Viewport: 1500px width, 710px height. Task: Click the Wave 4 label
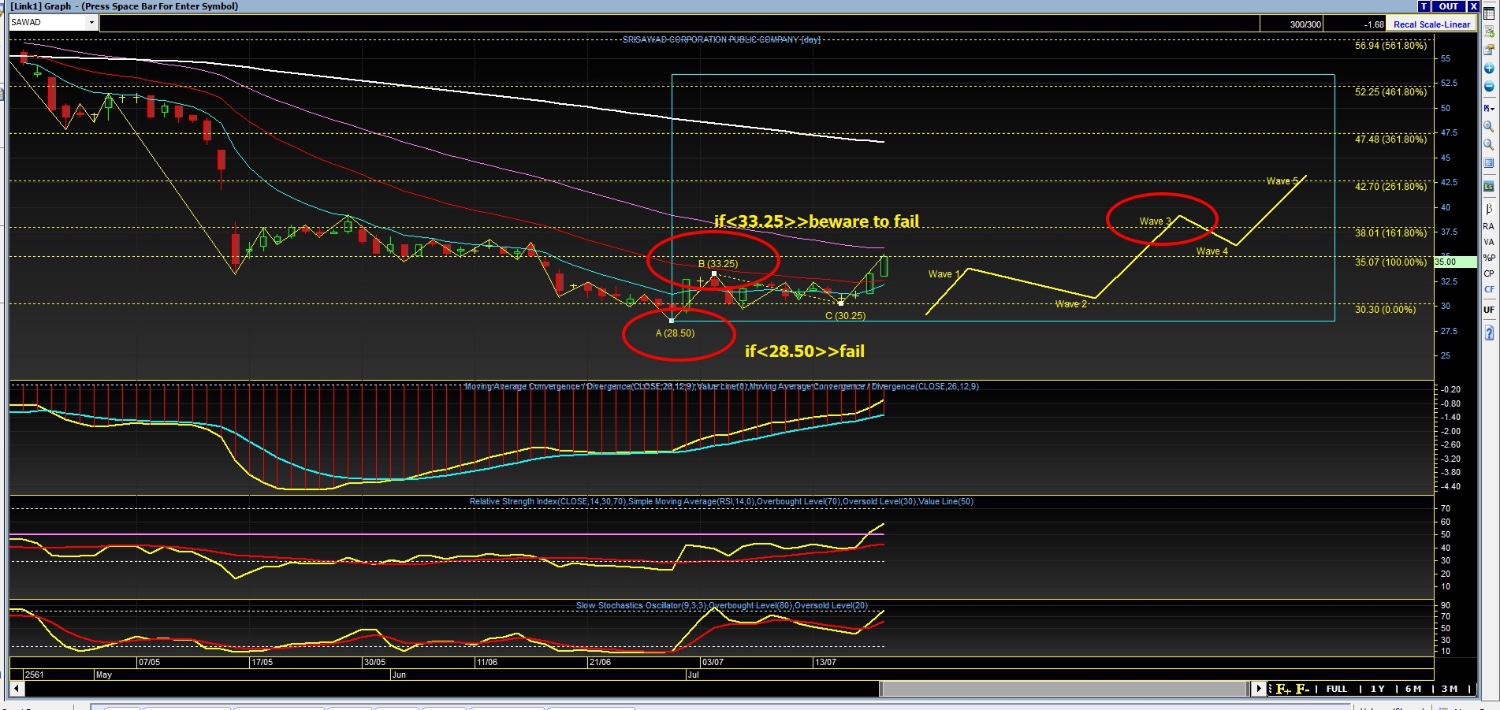1213,252
